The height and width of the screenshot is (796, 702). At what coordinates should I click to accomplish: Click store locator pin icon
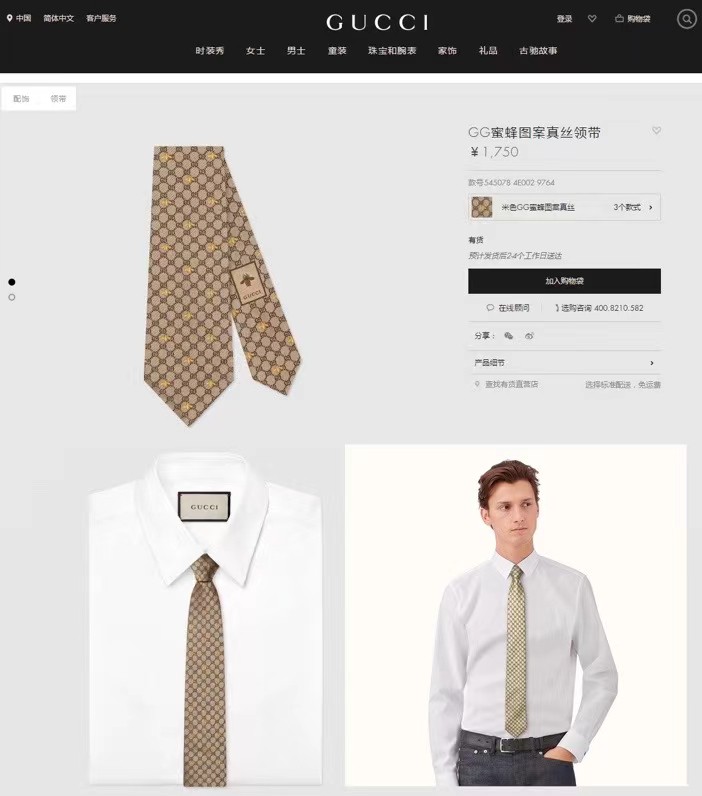pyautogui.click(x=477, y=384)
